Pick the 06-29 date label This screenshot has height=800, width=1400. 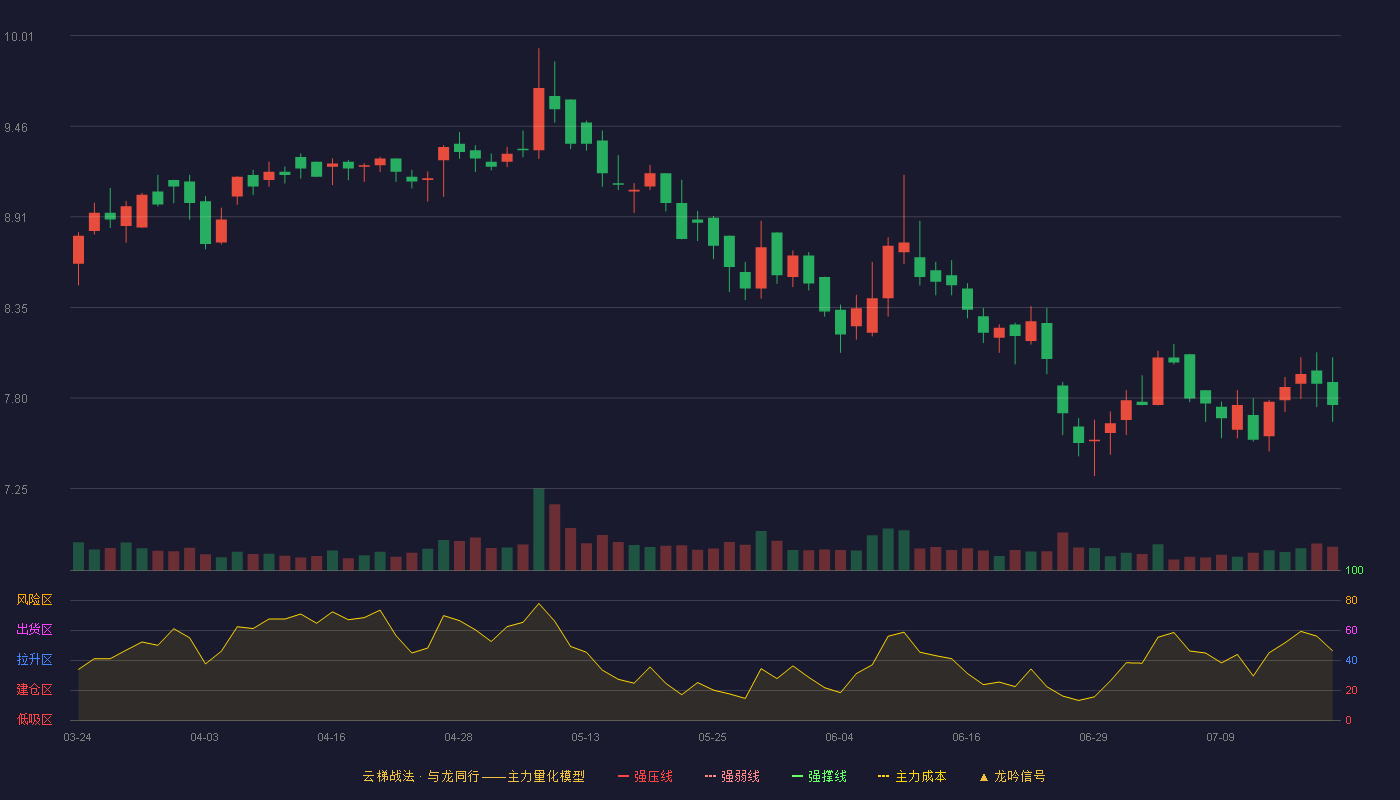point(1093,737)
